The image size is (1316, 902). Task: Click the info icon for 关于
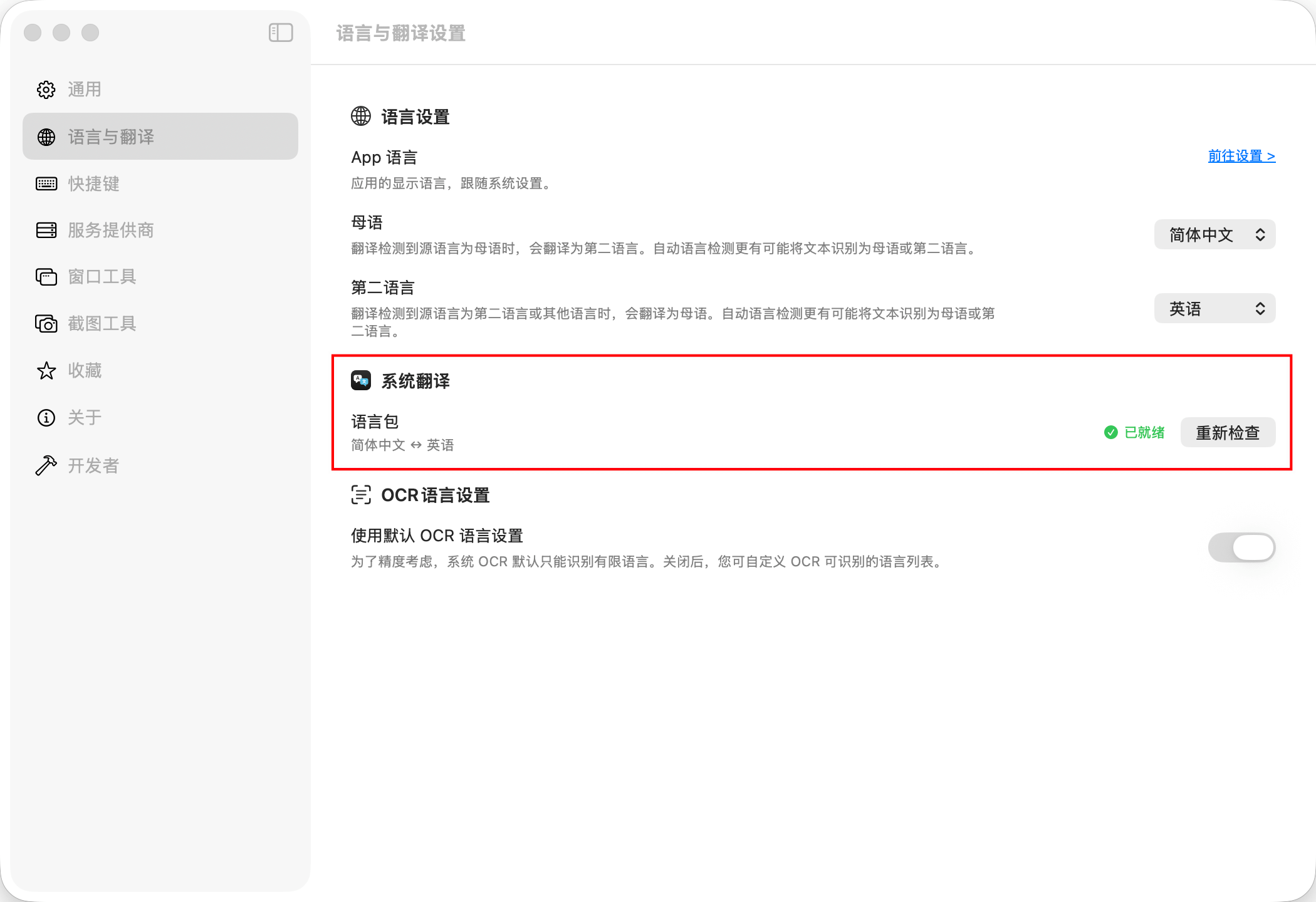tap(46, 418)
